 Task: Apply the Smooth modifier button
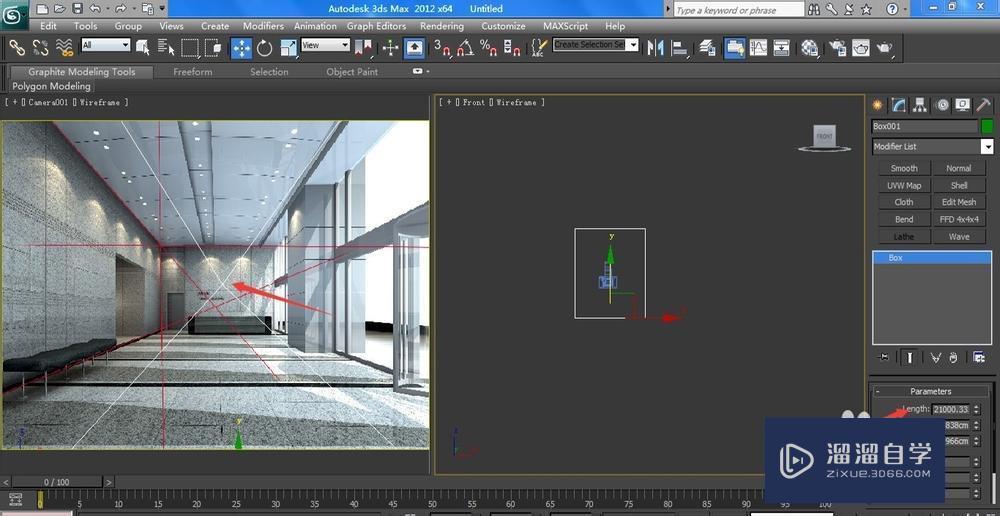click(904, 168)
